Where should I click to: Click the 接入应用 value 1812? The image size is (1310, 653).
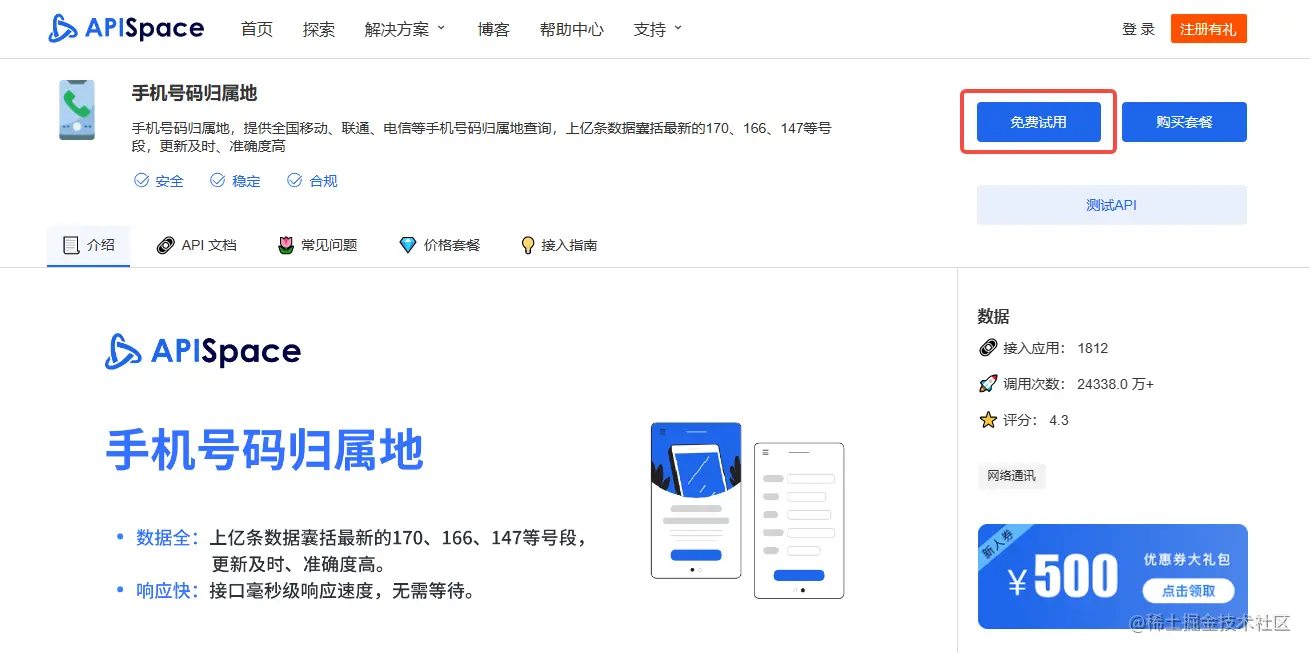coord(1093,348)
